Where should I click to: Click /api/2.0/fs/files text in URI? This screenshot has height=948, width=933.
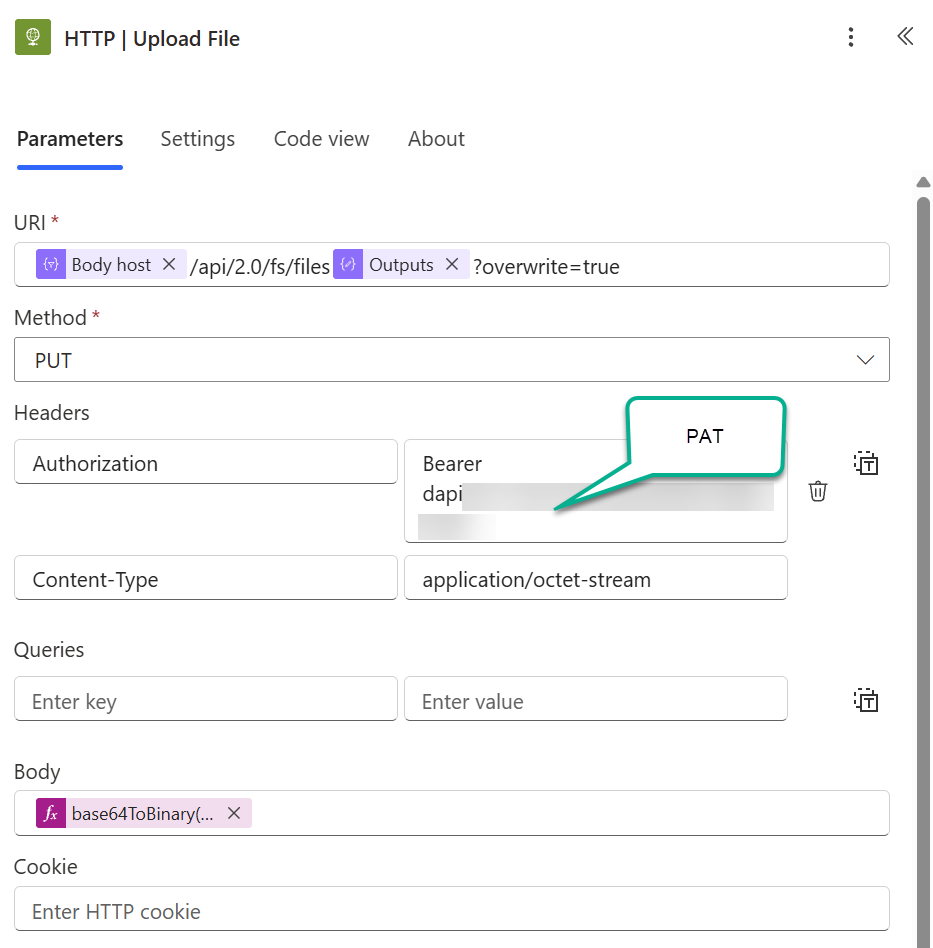260,267
